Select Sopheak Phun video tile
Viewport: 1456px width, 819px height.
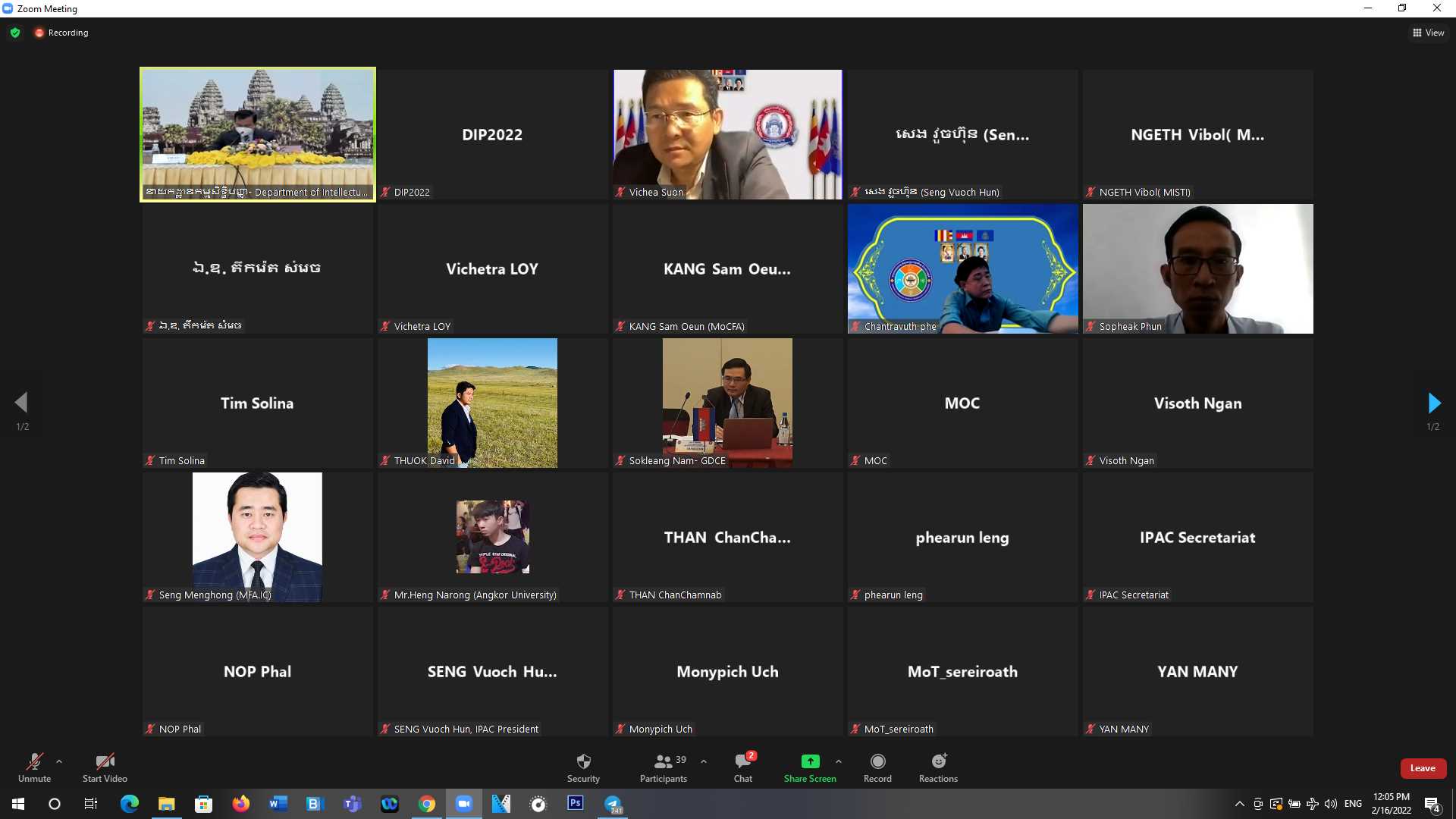(x=1197, y=268)
